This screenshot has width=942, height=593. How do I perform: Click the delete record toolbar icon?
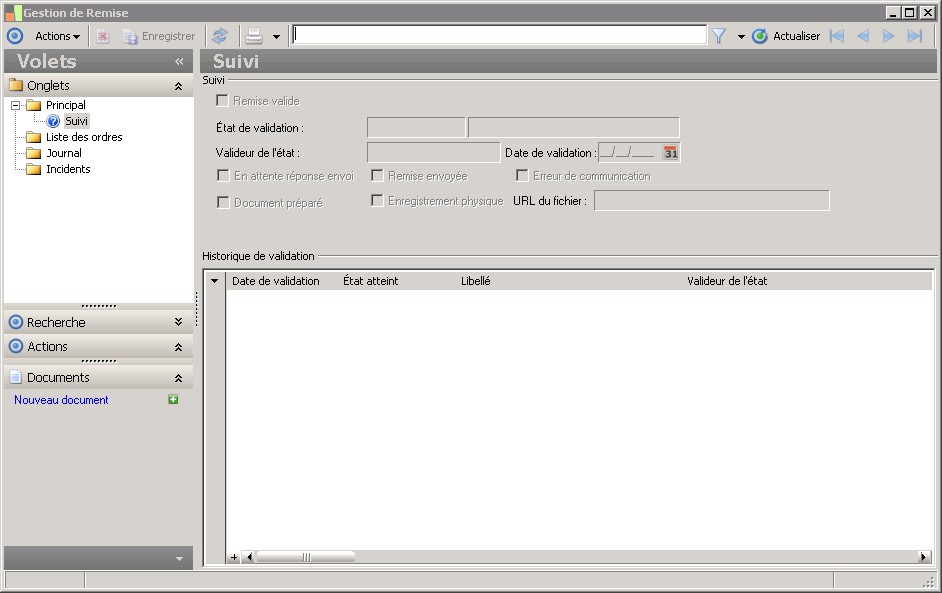(x=103, y=36)
